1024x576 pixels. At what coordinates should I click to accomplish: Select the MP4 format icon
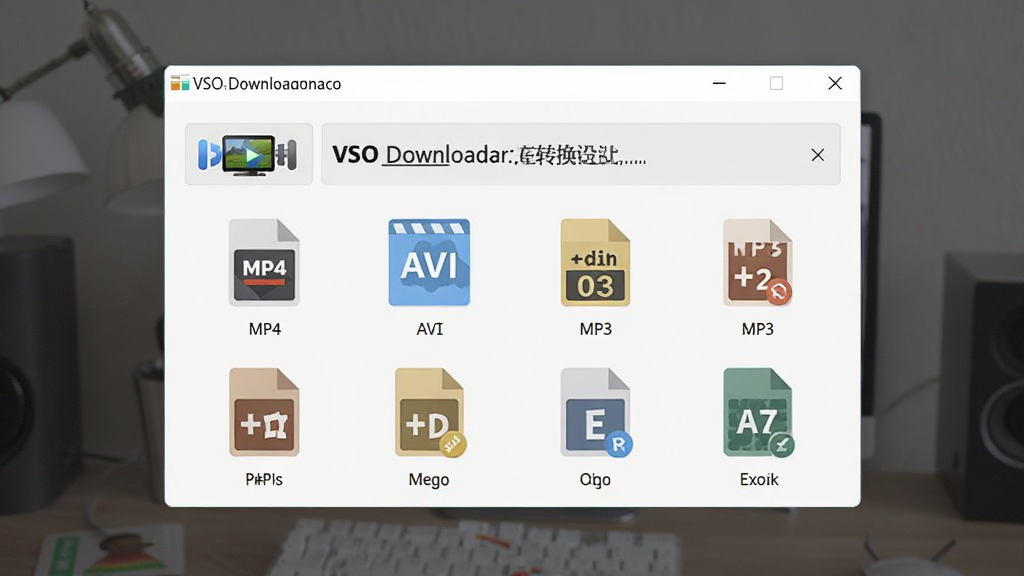[x=264, y=263]
